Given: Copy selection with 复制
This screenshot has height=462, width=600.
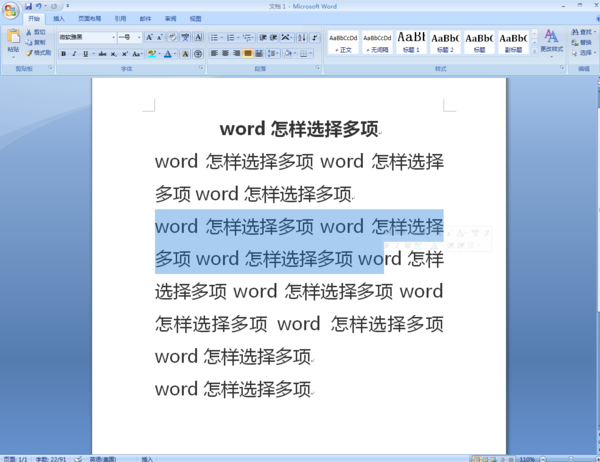Looking at the screenshot, I should [36, 42].
